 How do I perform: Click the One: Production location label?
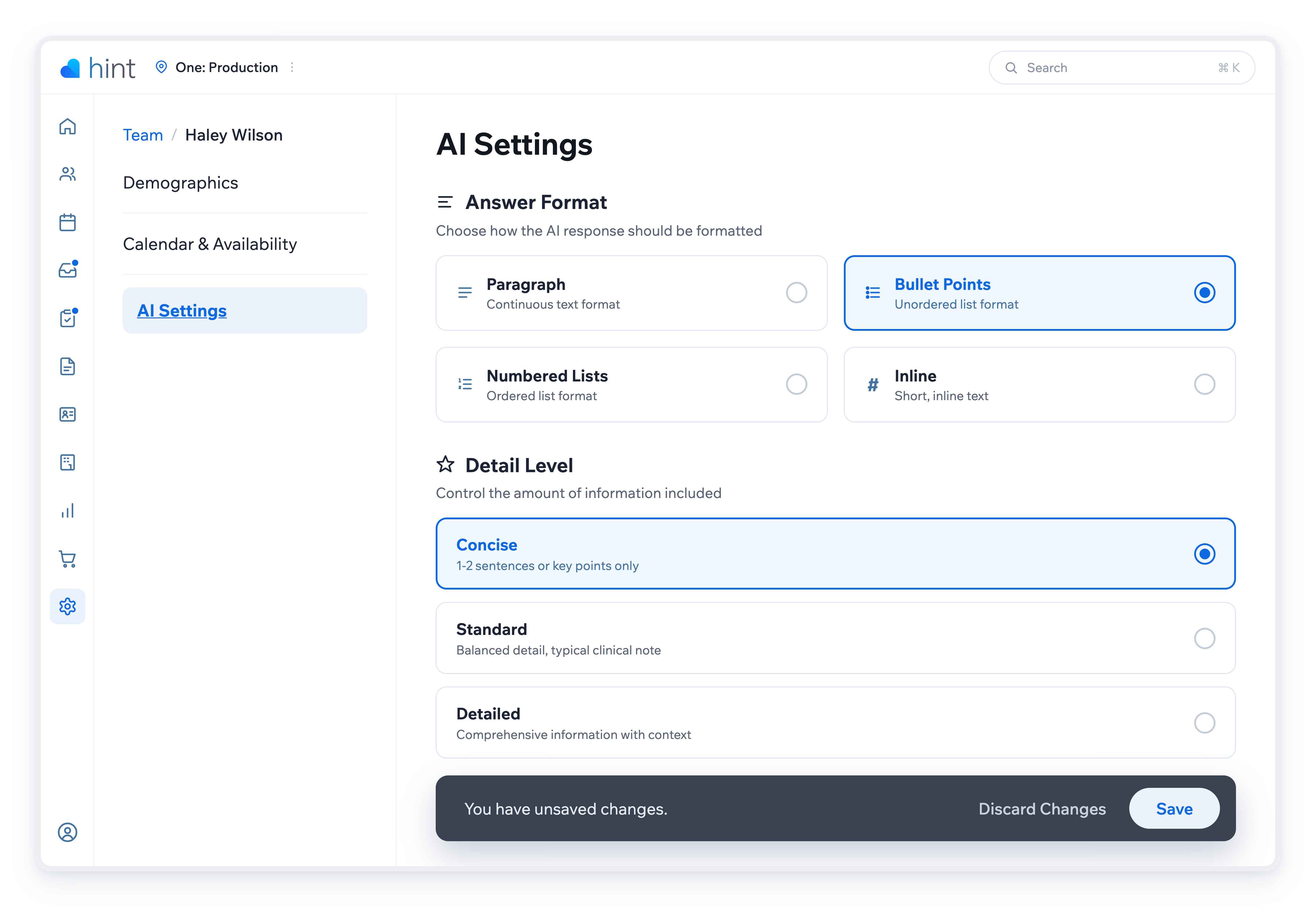tap(227, 67)
